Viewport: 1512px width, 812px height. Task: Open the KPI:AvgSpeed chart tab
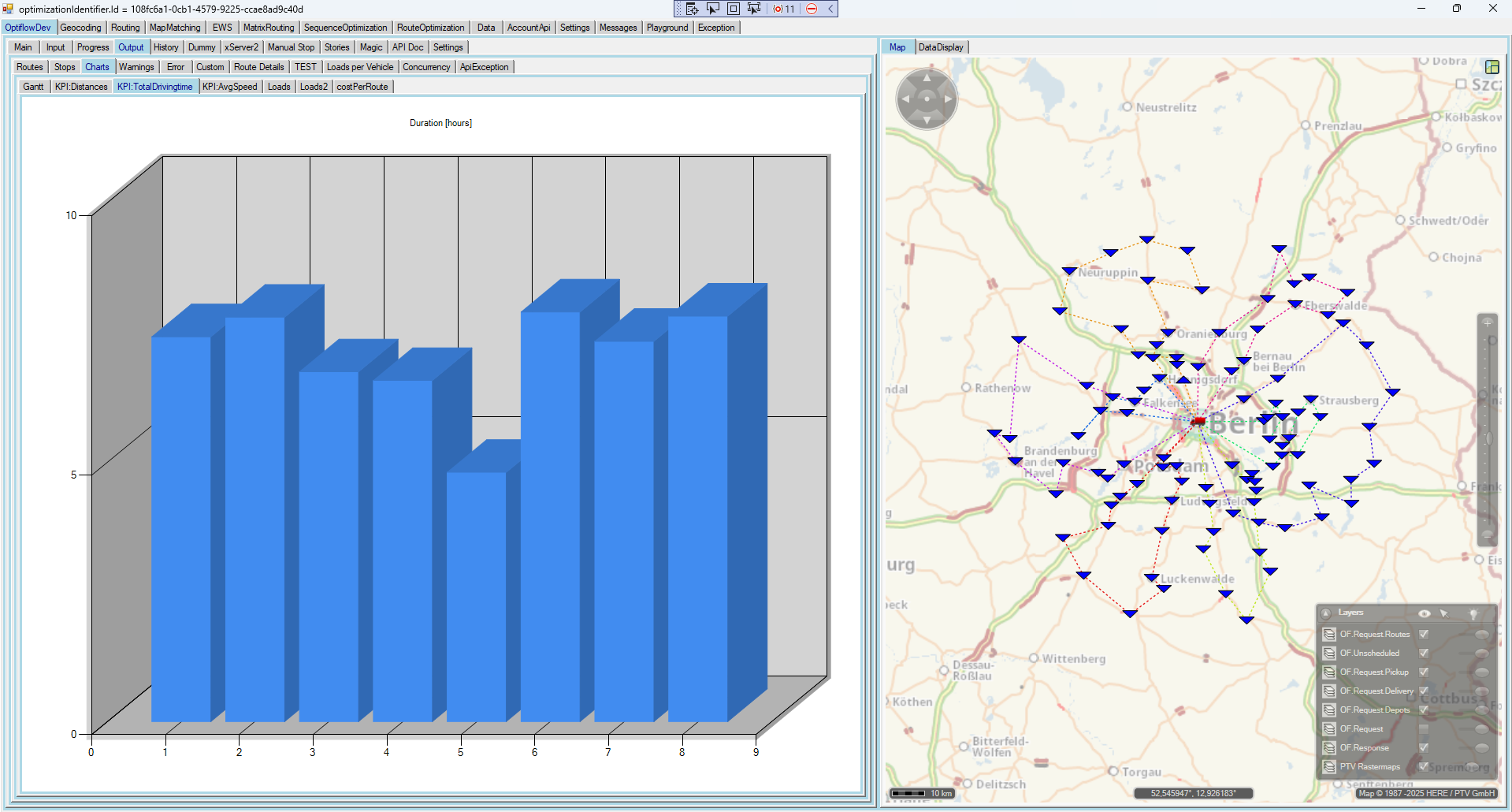coord(229,87)
